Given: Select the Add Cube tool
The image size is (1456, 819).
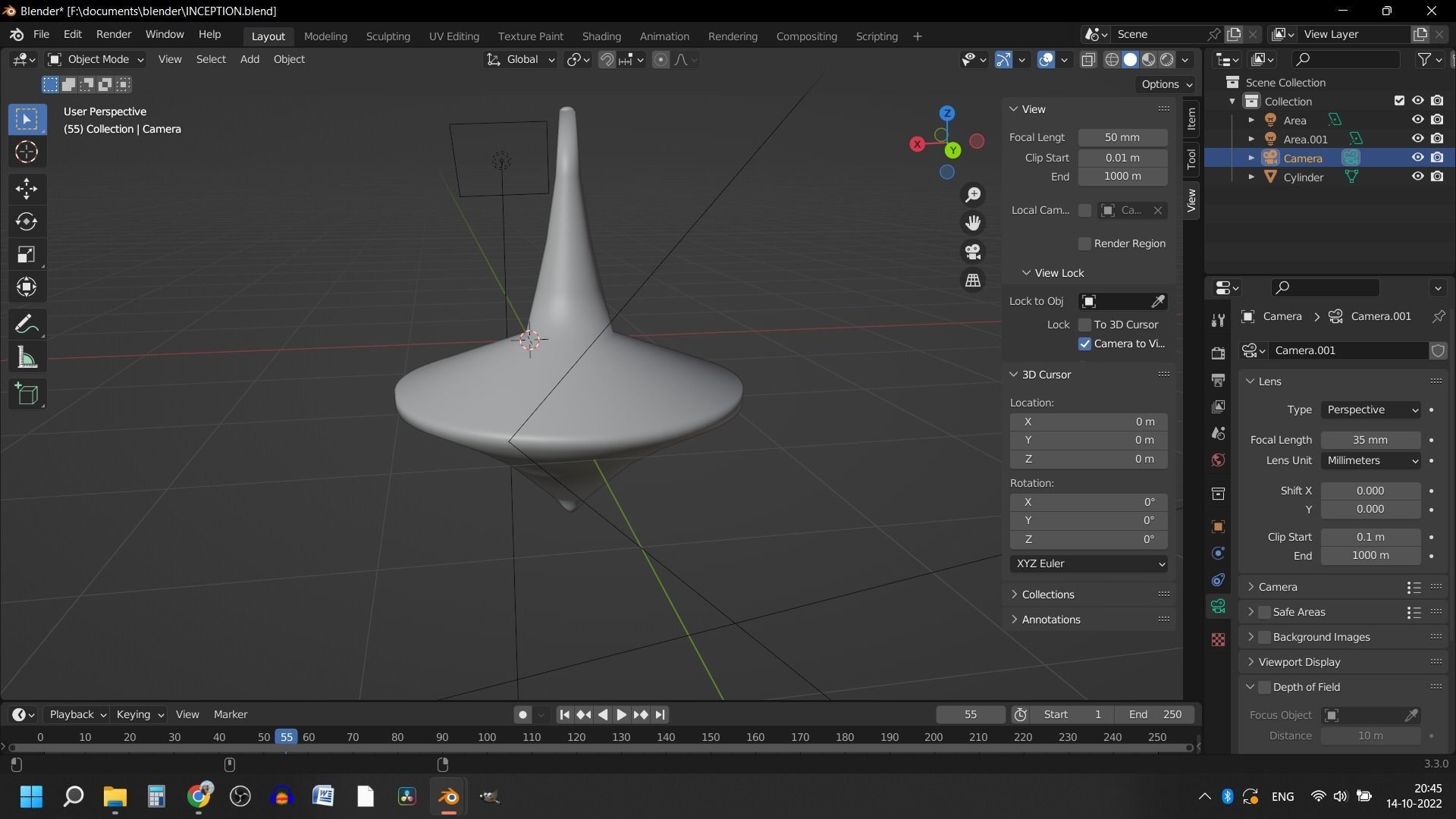Looking at the screenshot, I should pyautogui.click(x=27, y=394).
